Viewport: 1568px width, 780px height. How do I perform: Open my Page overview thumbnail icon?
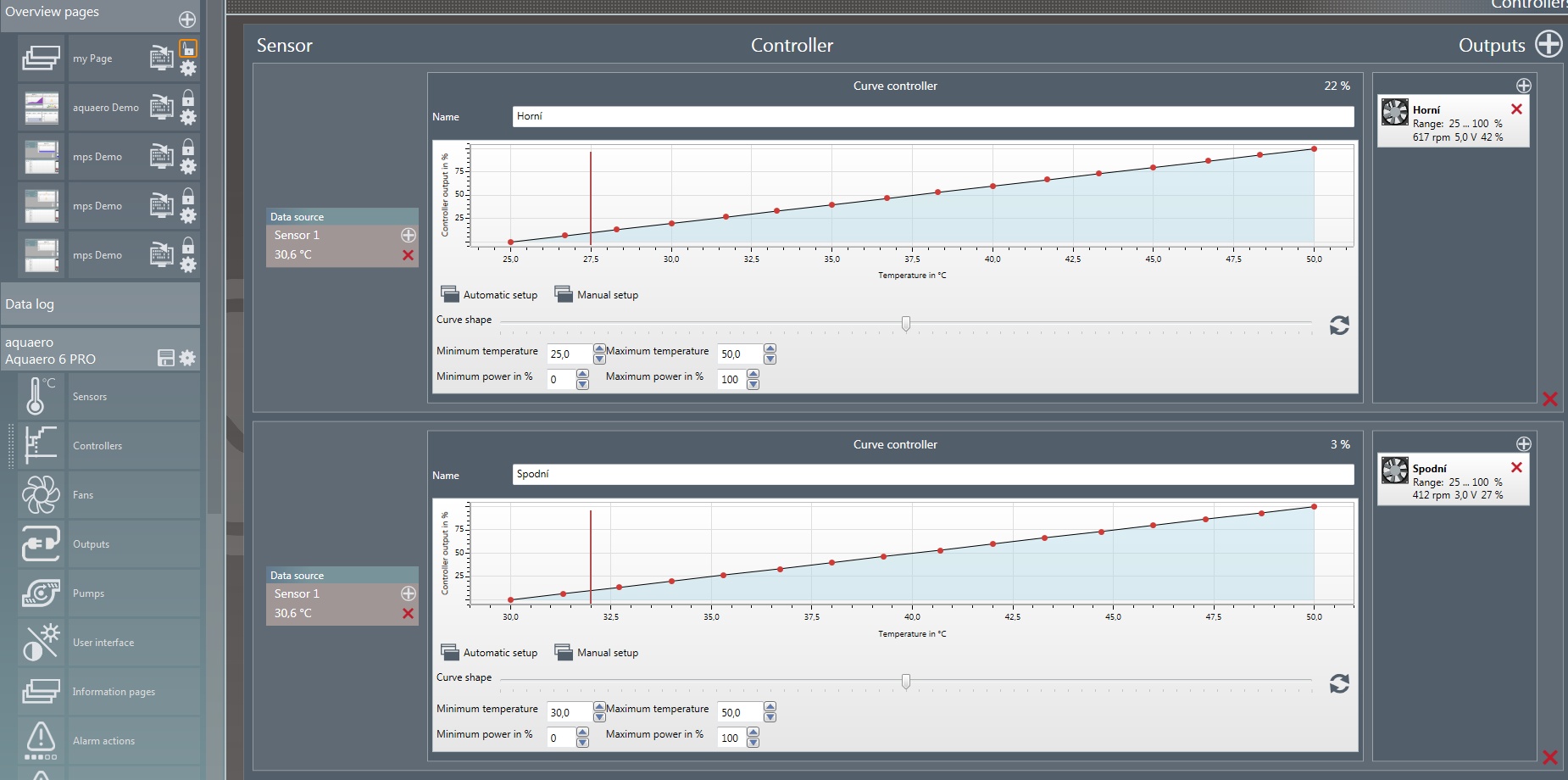pos(42,58)
